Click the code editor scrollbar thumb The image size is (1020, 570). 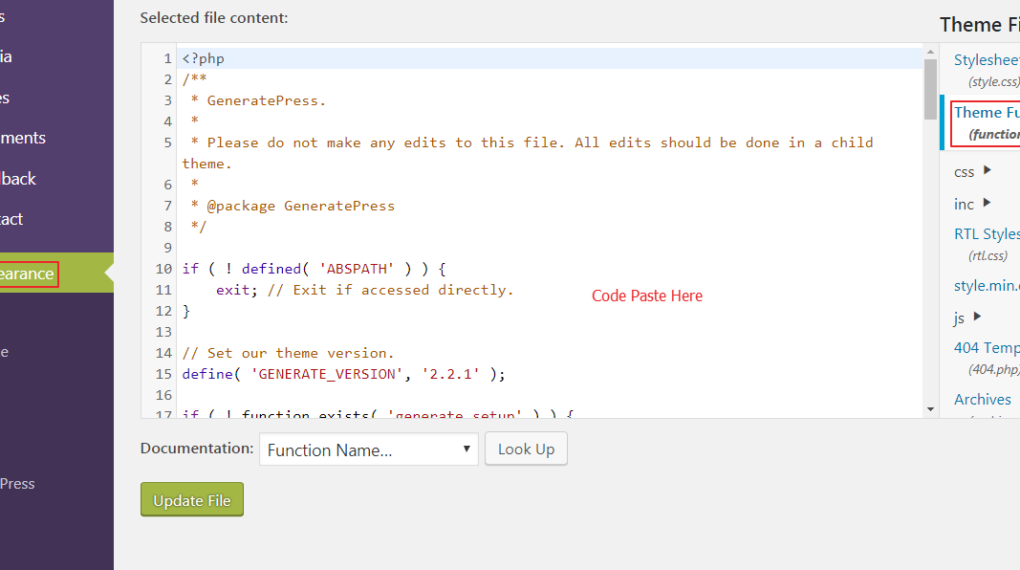(930, 89)
